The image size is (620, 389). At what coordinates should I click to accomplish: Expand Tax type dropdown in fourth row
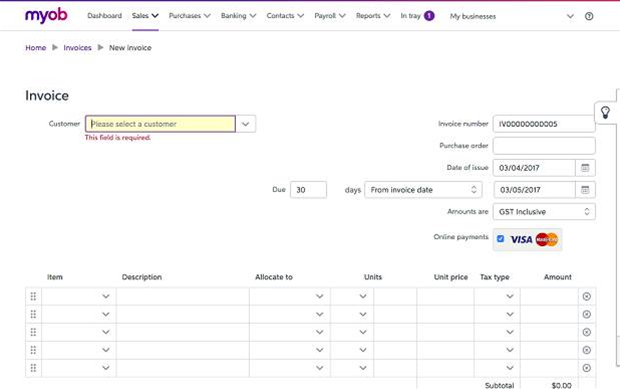tap(510, 350)
